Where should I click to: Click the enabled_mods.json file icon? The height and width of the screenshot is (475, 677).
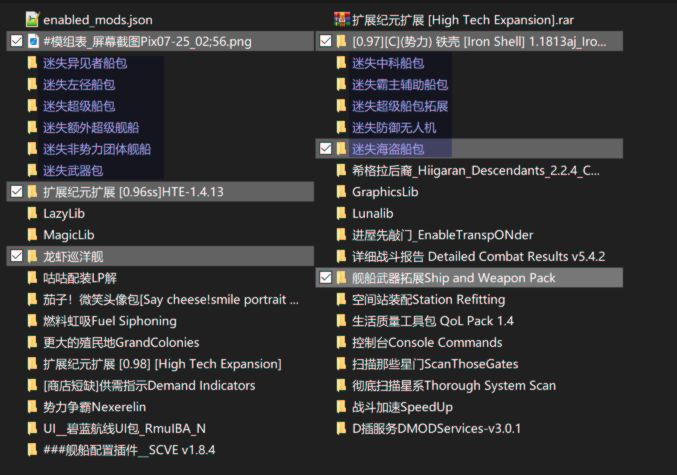coord(32,19)
